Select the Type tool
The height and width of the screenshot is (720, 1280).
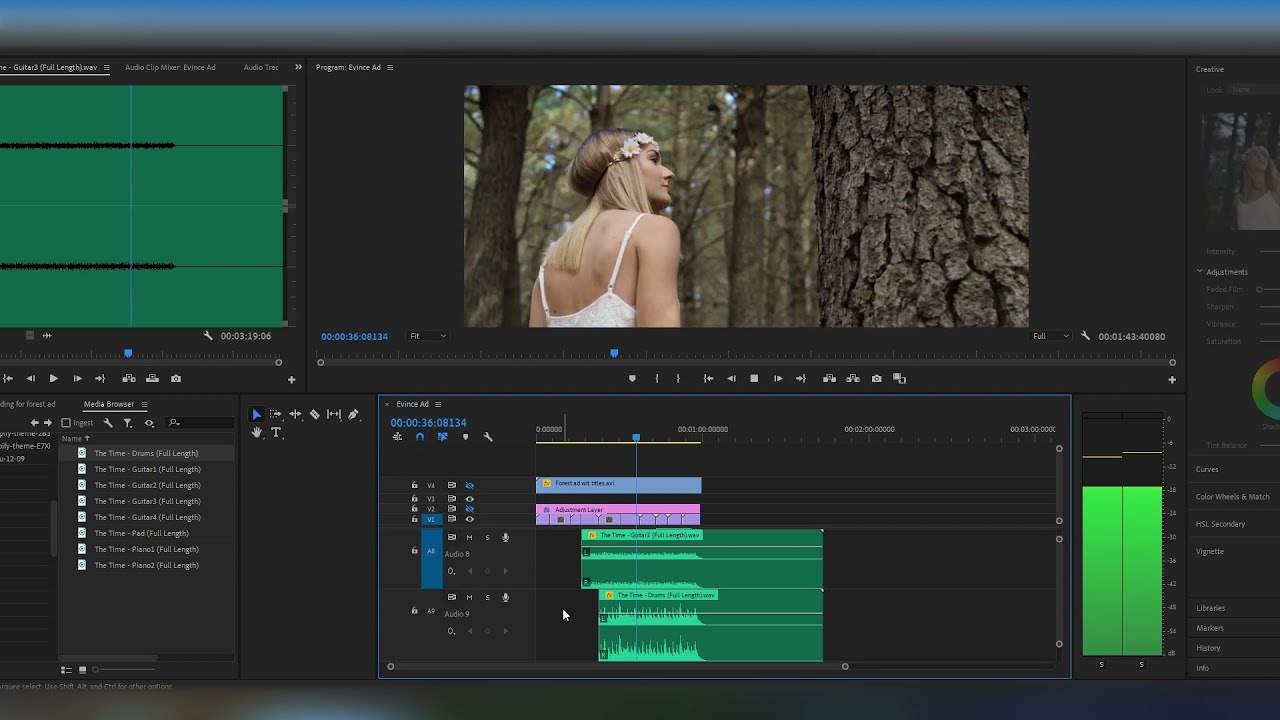[276, 433]
